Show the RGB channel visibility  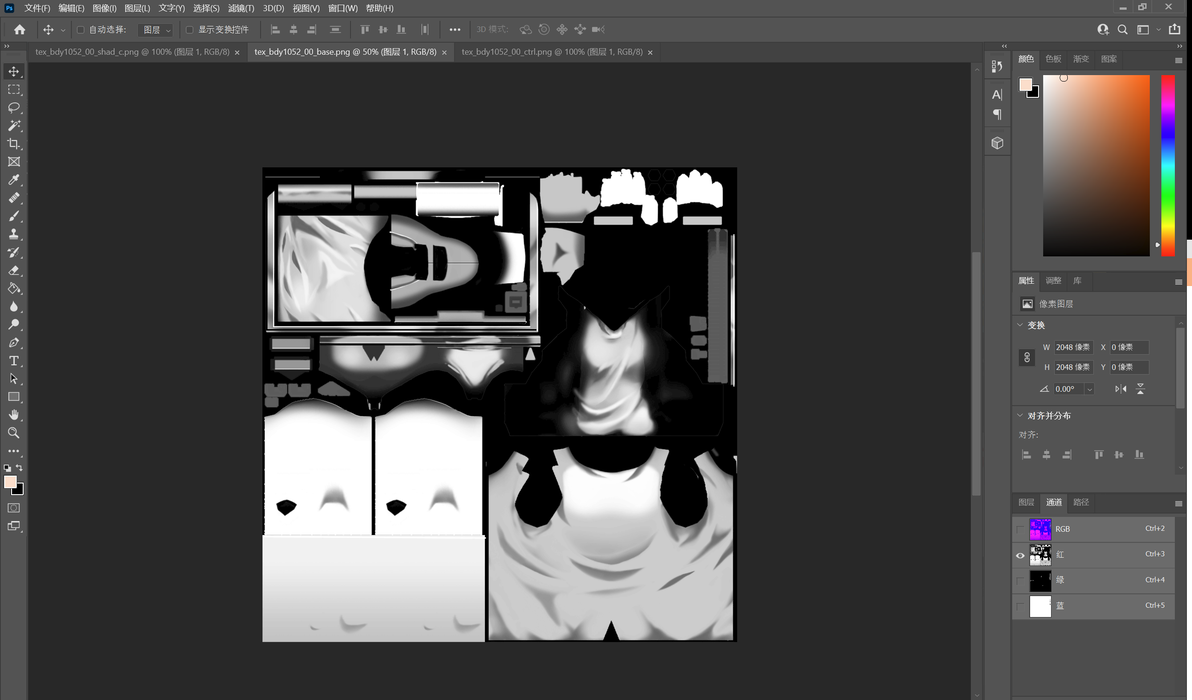(x=1020, y=529)
